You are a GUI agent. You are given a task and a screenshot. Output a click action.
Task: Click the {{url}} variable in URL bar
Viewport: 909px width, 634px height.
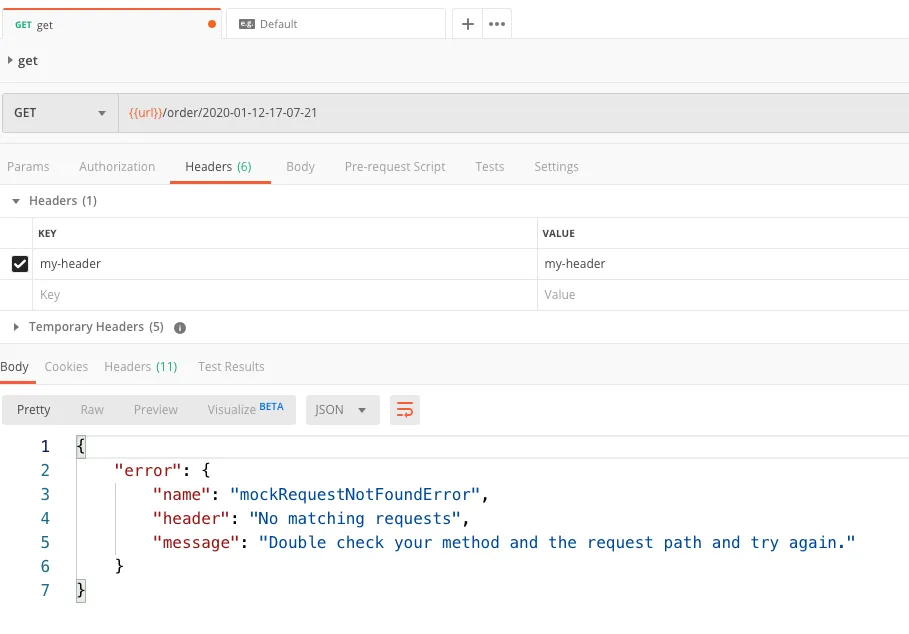point(146,112)
